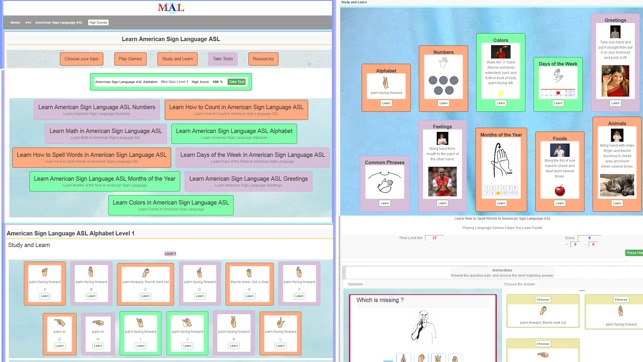Open Learn How to Count in ASL
Screen dimensions: 643x362
(x=236, y=109)
